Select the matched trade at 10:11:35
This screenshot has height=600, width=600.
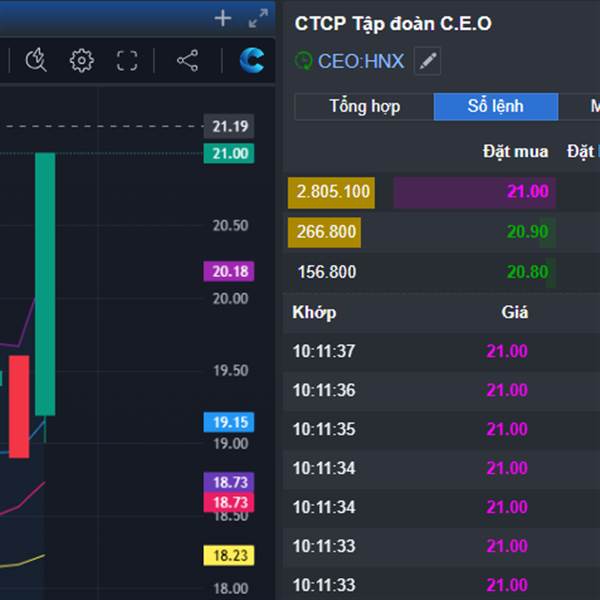tap(442, 429)
